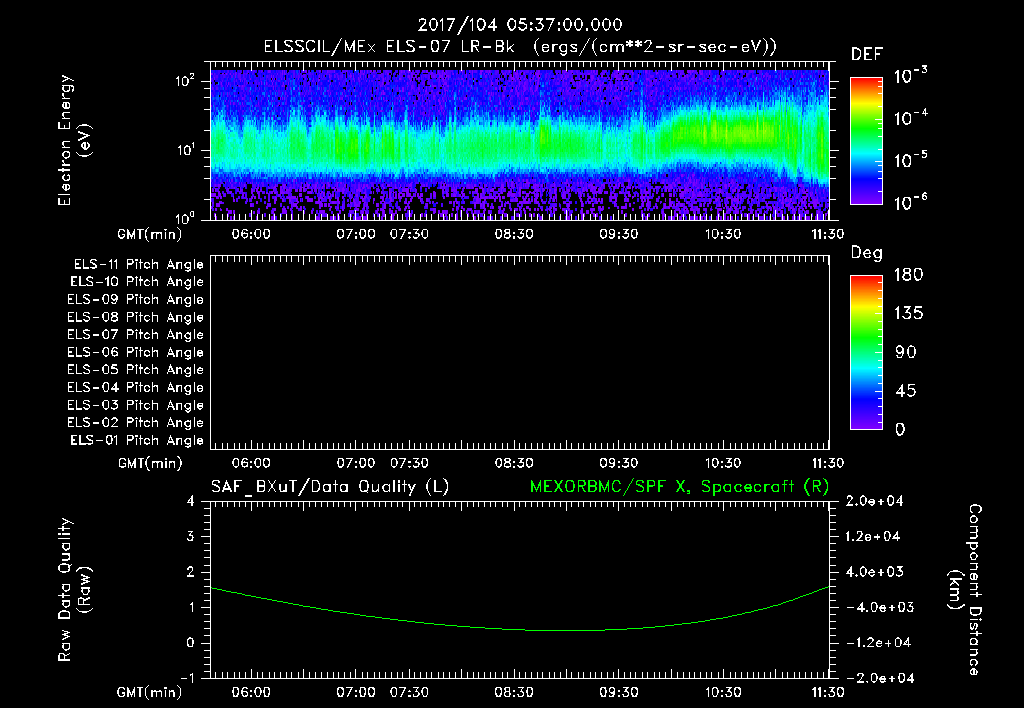Select the 'ELS-10 Pitch Angle' row label
The height and width of the screenshot is (708, 1024).
tap(137, 282)
